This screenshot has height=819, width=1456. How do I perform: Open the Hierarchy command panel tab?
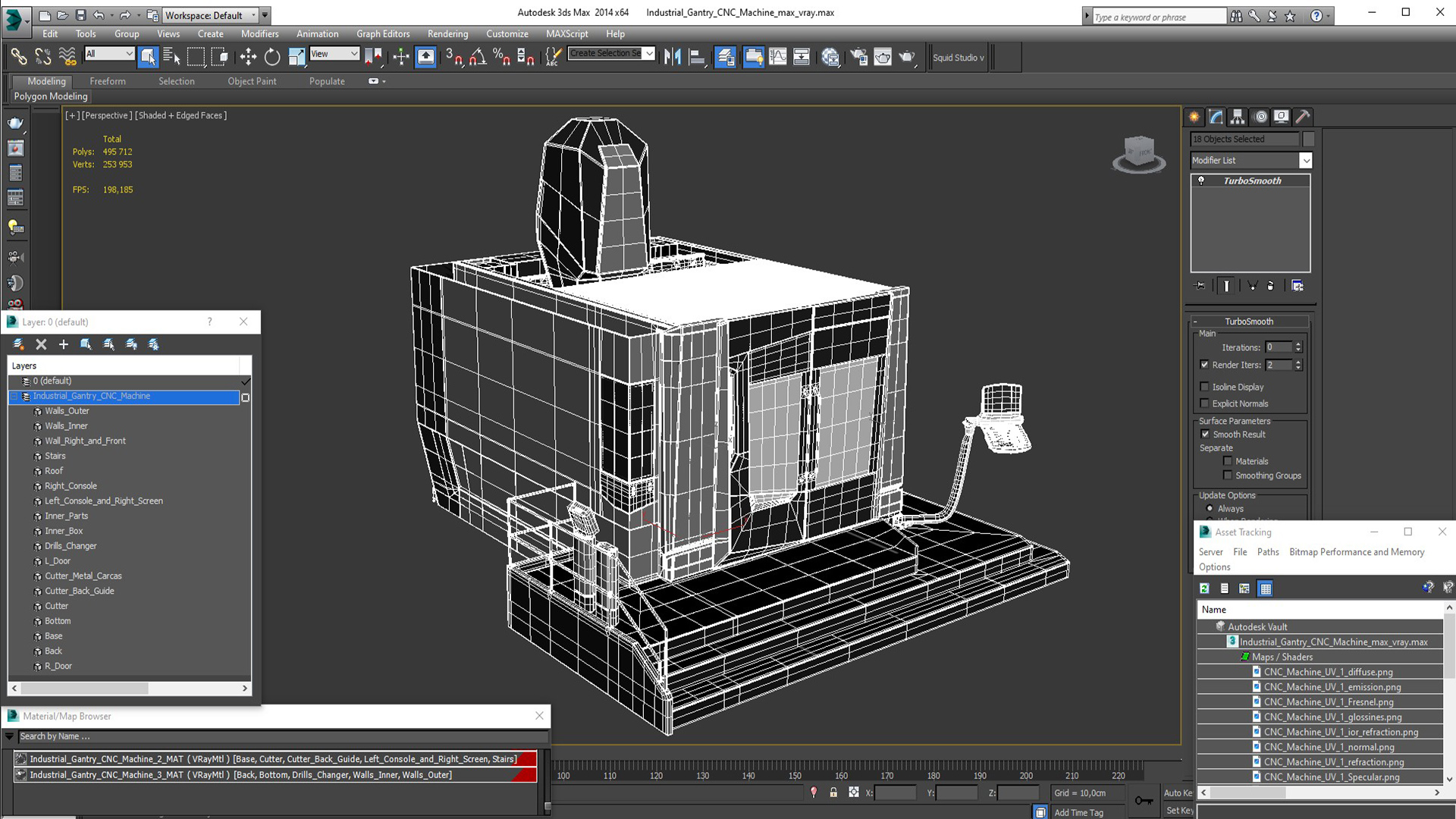pos(1238,117)
